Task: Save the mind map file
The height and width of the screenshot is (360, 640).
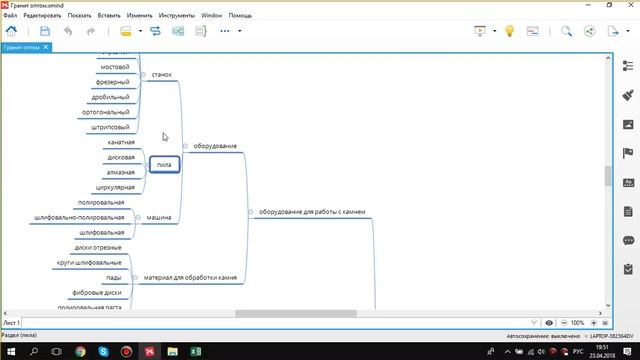Action: (45, 31)
